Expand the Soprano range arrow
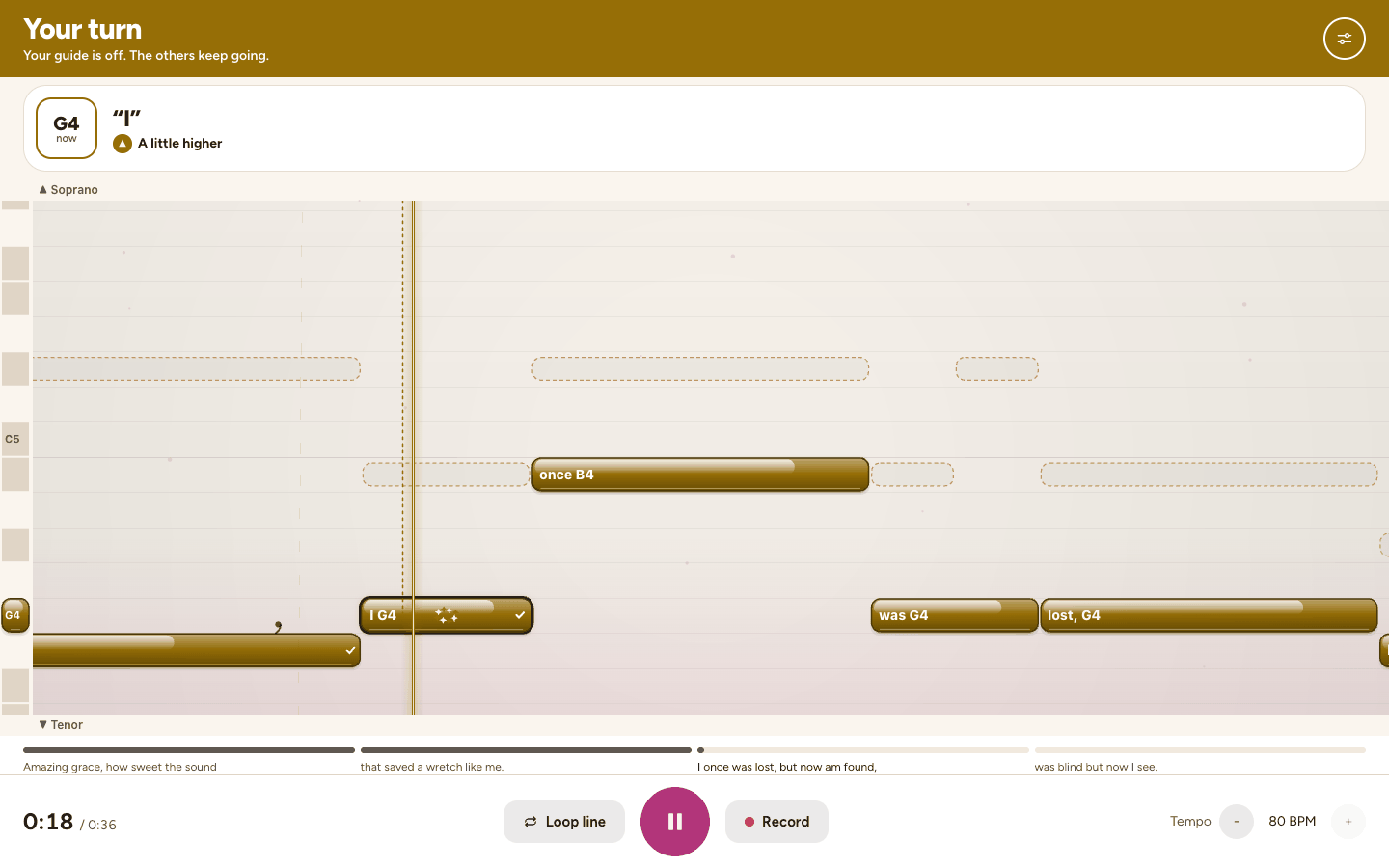The width and height of the screenshot is (1389, 868). pyautogui.click(x=43, y=190)
